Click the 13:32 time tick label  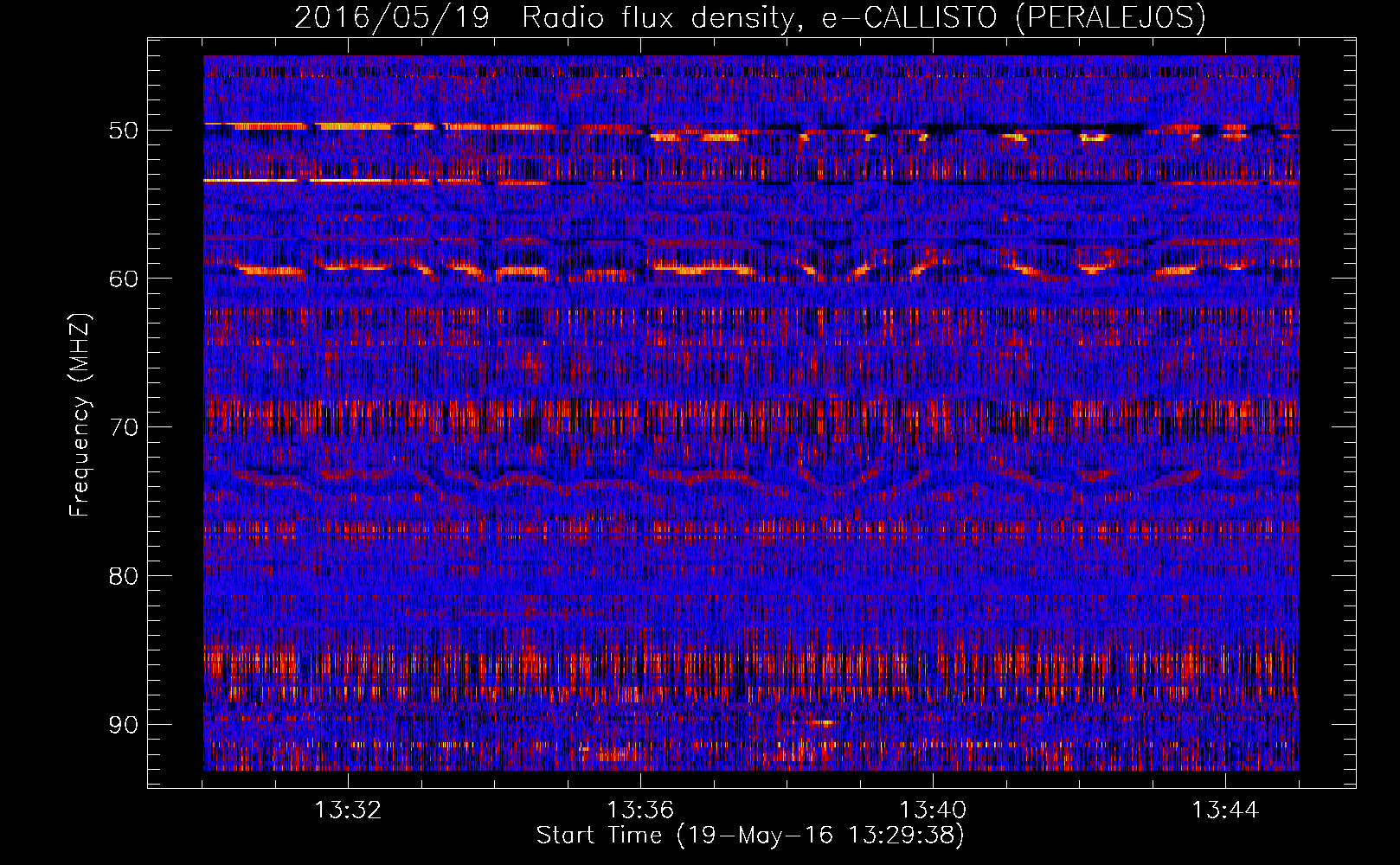[348, 810]
